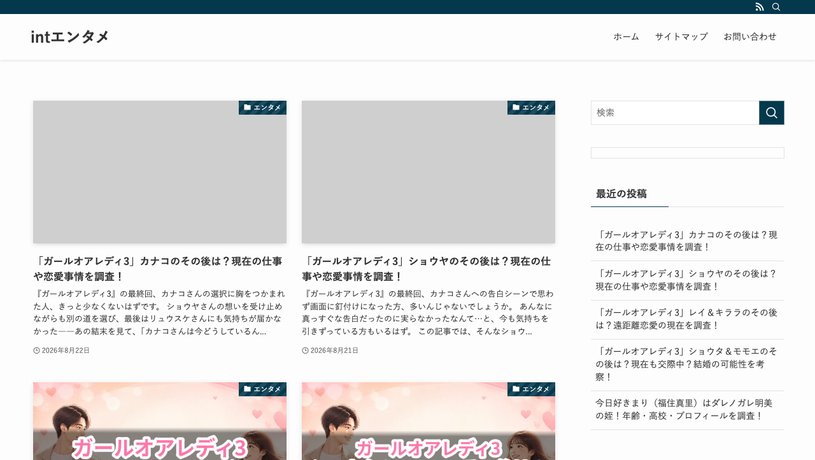The height and width of the screenshot is (460, 815).
Task: Click the search magnifier in top bar
Action: (x=776, y=7)
